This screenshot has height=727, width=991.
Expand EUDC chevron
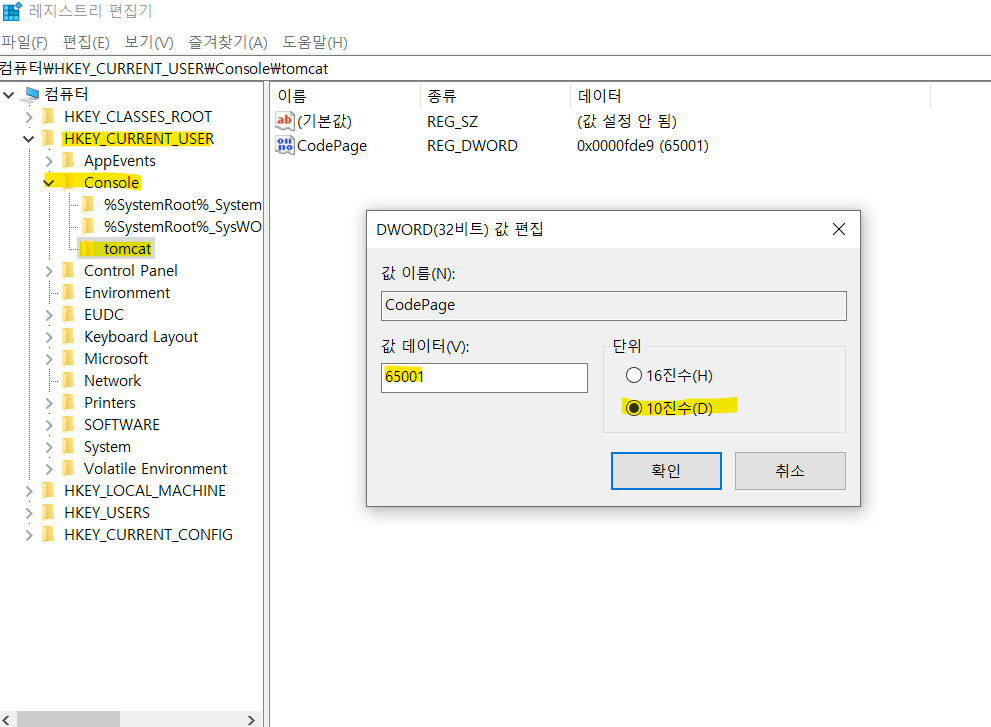click(x=49, y=315)
